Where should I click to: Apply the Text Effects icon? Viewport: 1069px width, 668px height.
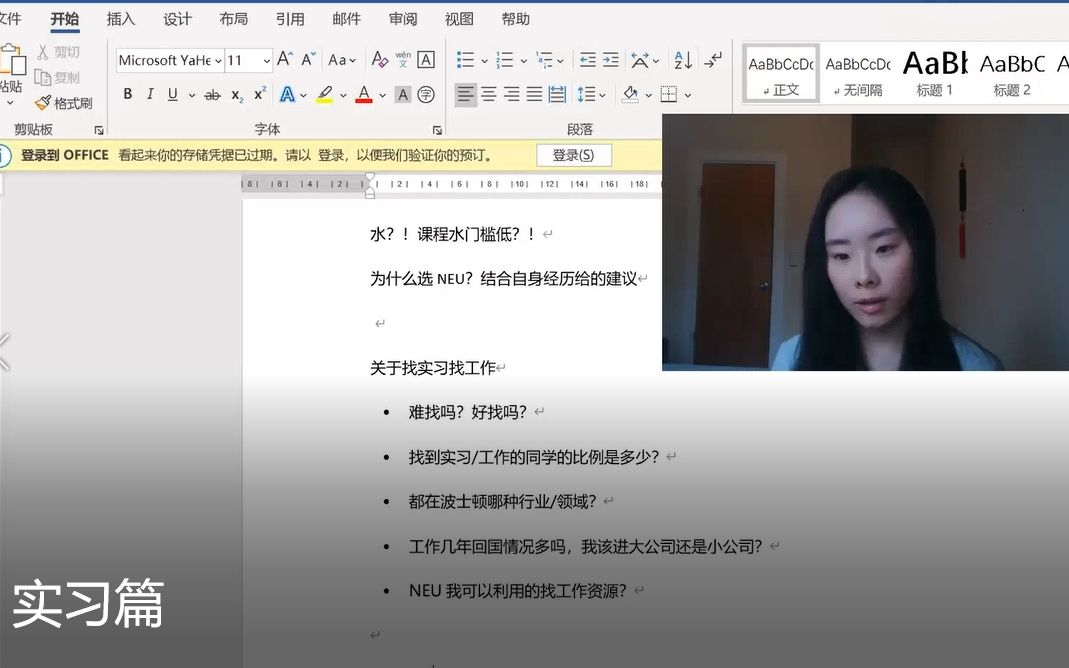coord(288,93)
